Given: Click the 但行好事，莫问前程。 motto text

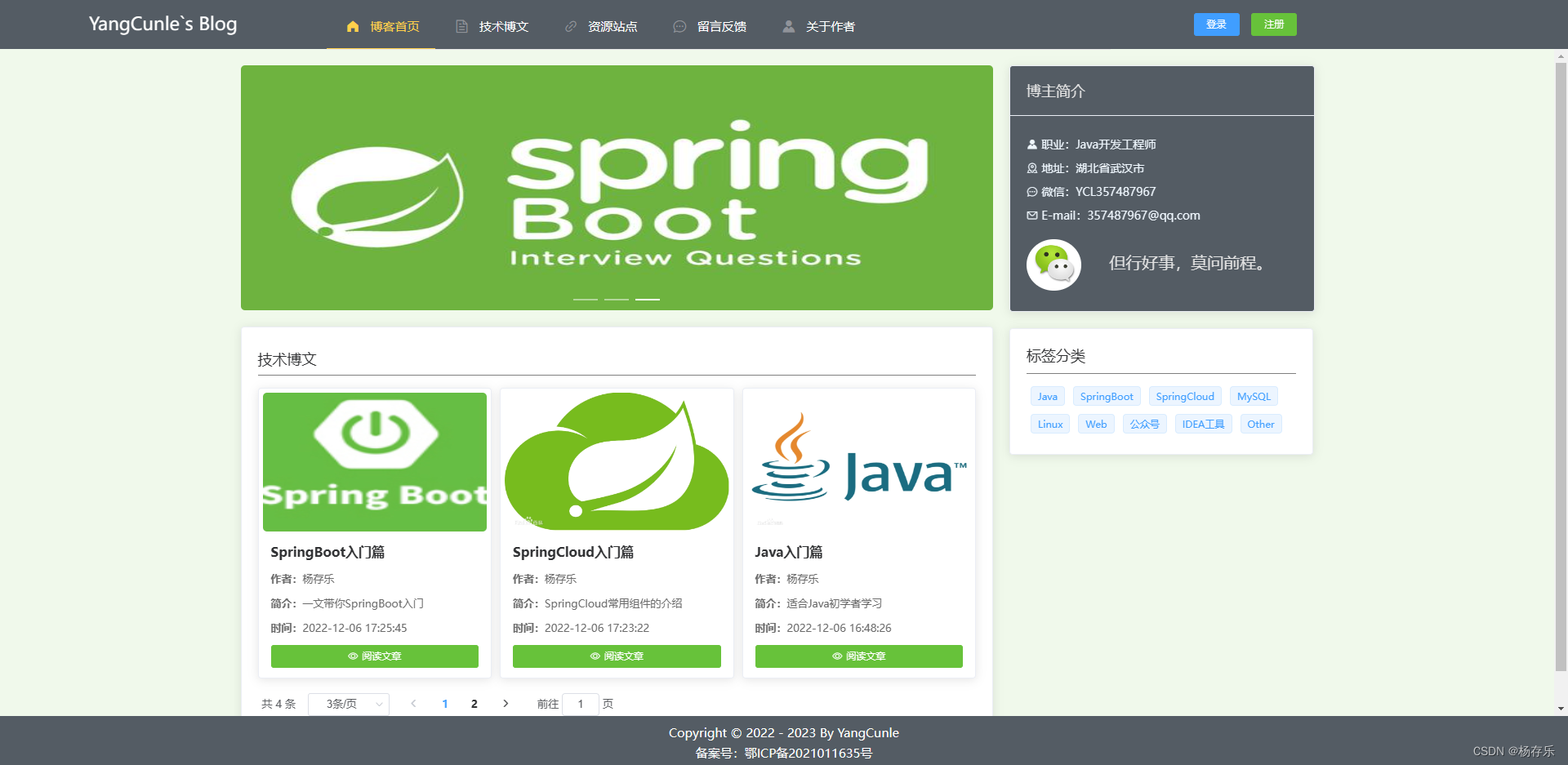Looking at the screenshot, I should click(x=1189, y=263).
